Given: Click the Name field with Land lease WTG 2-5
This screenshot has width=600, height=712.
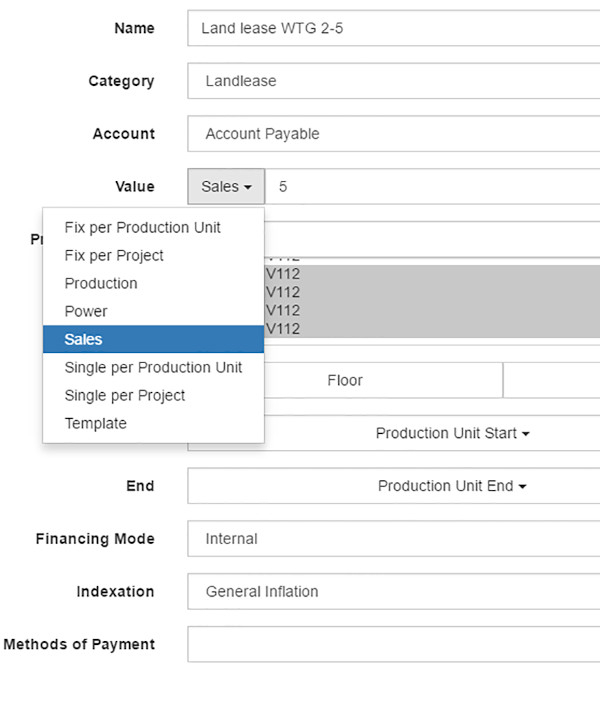Looking at the screenshot, I should pyautogui.click(x=393, y=28).
